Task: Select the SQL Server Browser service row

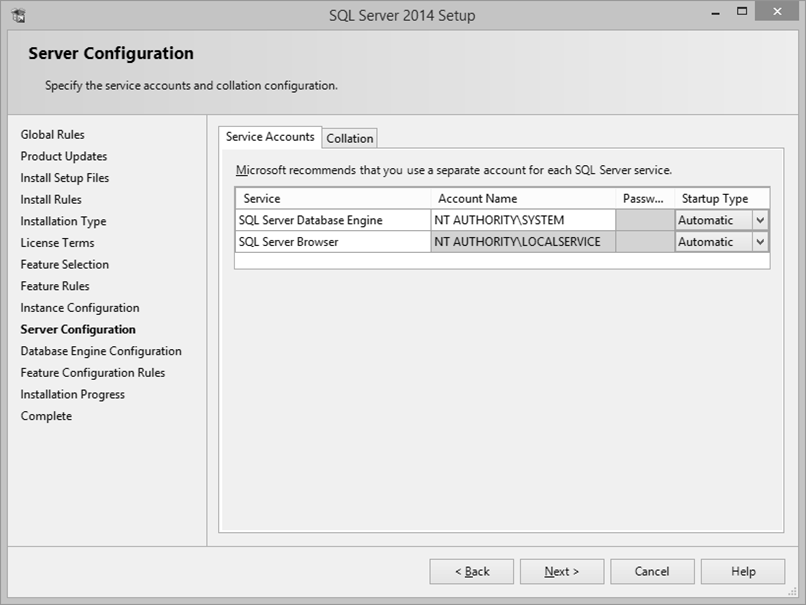Action: click(330, 241)
